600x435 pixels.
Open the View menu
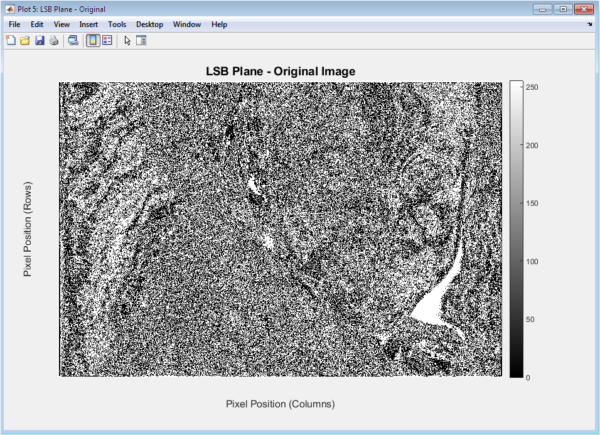pos(62,24)
